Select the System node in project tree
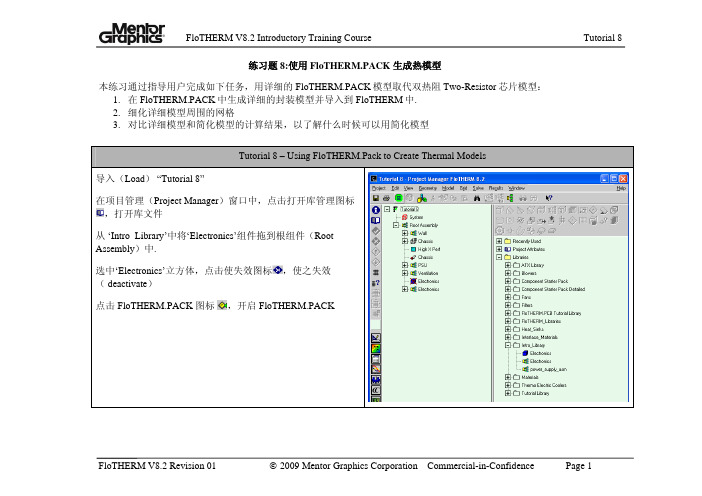The height and width of the screenshot is (496, 702). 416,217
